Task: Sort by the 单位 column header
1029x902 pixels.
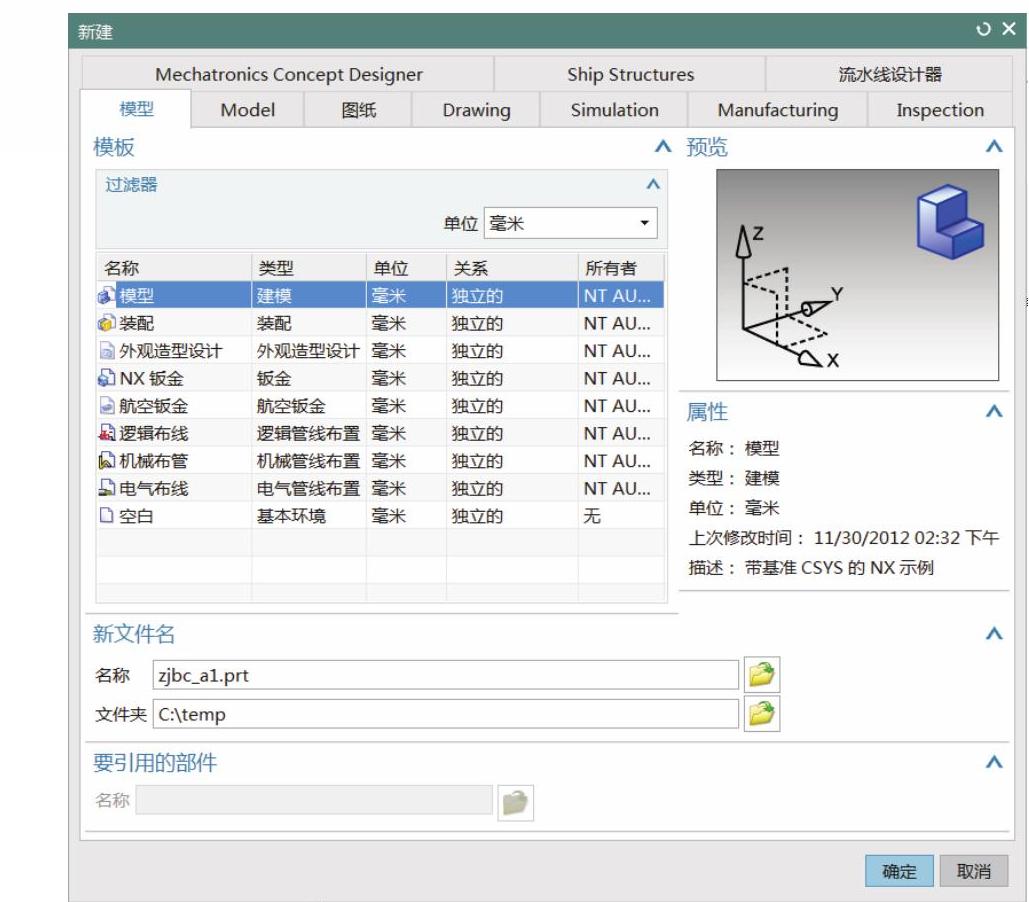Action: tap(406, 268)
